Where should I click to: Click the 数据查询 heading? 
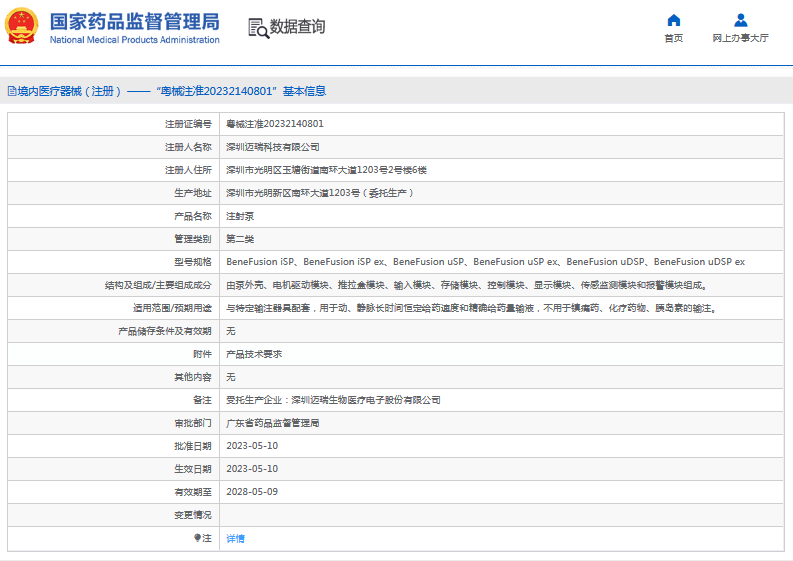click(x=297, y=27)
